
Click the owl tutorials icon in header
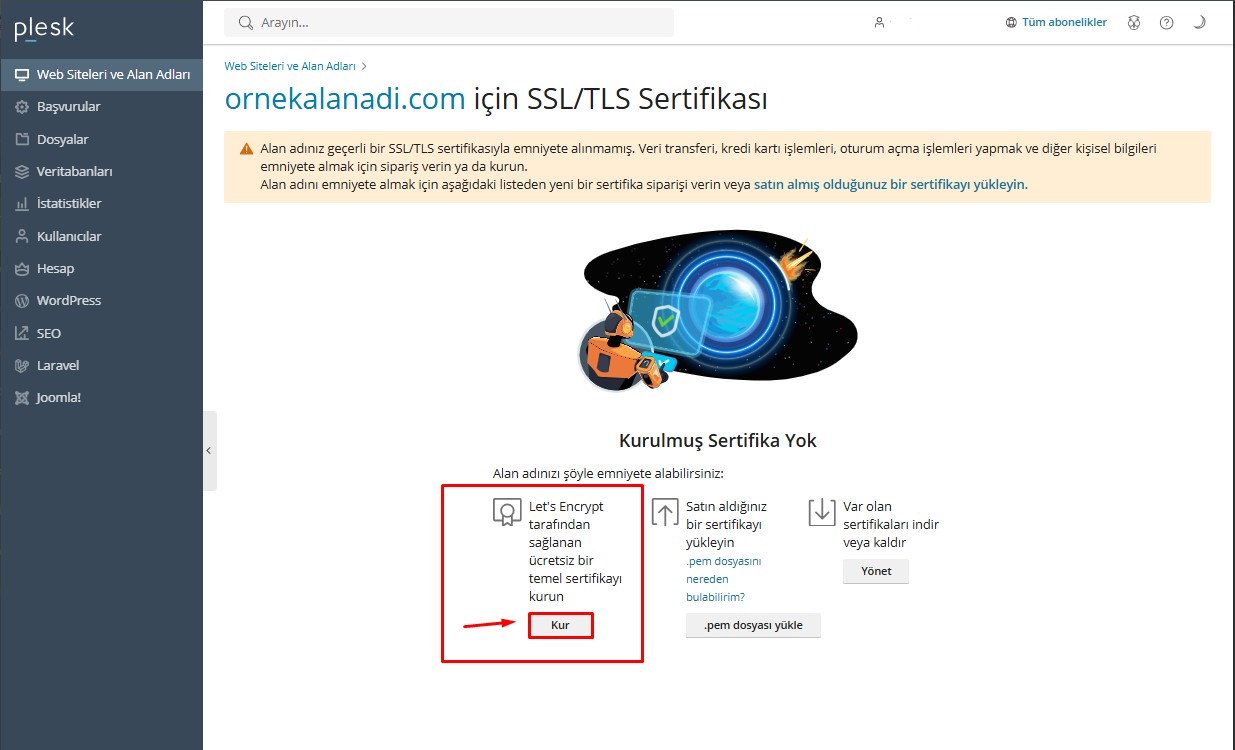pyautogui.click(x=1133, y=23)
